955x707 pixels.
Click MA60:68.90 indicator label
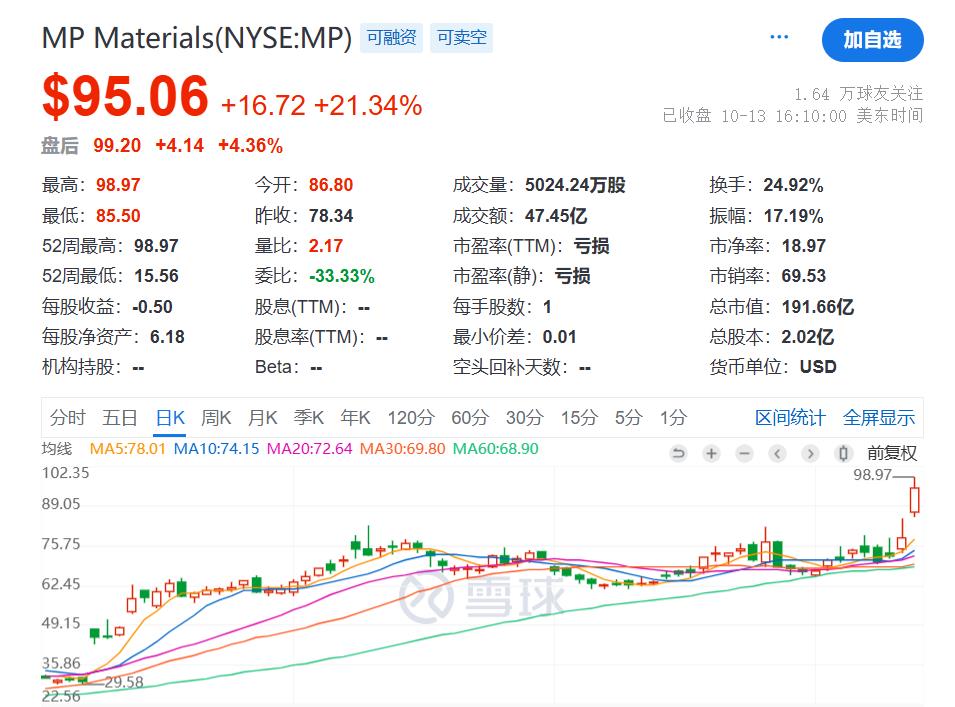pyautogui.click(x=496, y=449)
